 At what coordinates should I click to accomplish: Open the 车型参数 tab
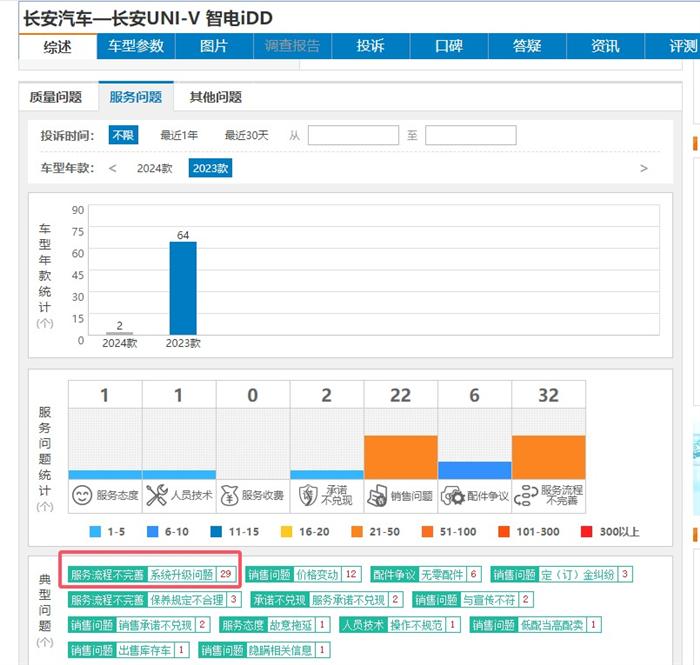click(x=136, y=46)
